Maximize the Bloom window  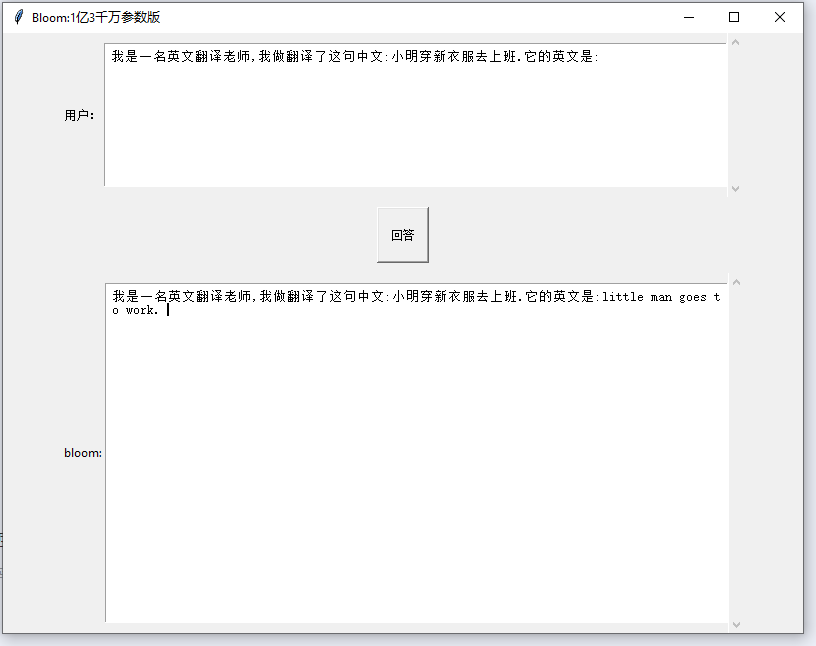click(x=734, y=17)
